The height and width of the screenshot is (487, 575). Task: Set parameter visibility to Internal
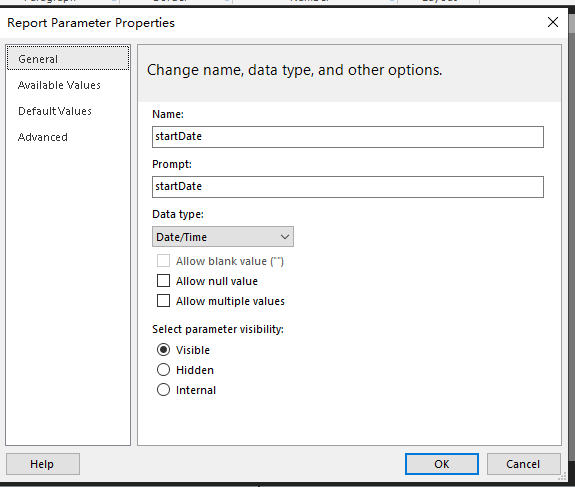[x=163, y=389]
